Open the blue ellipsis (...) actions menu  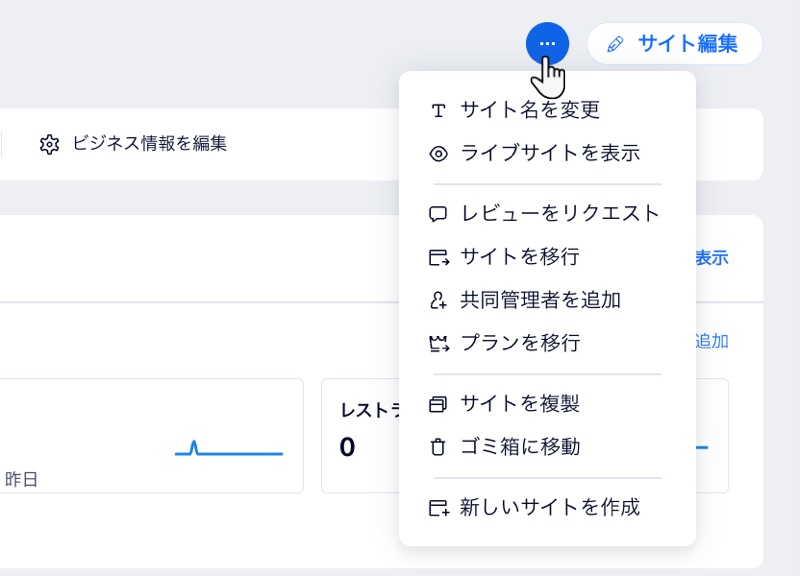coord(548,43)
